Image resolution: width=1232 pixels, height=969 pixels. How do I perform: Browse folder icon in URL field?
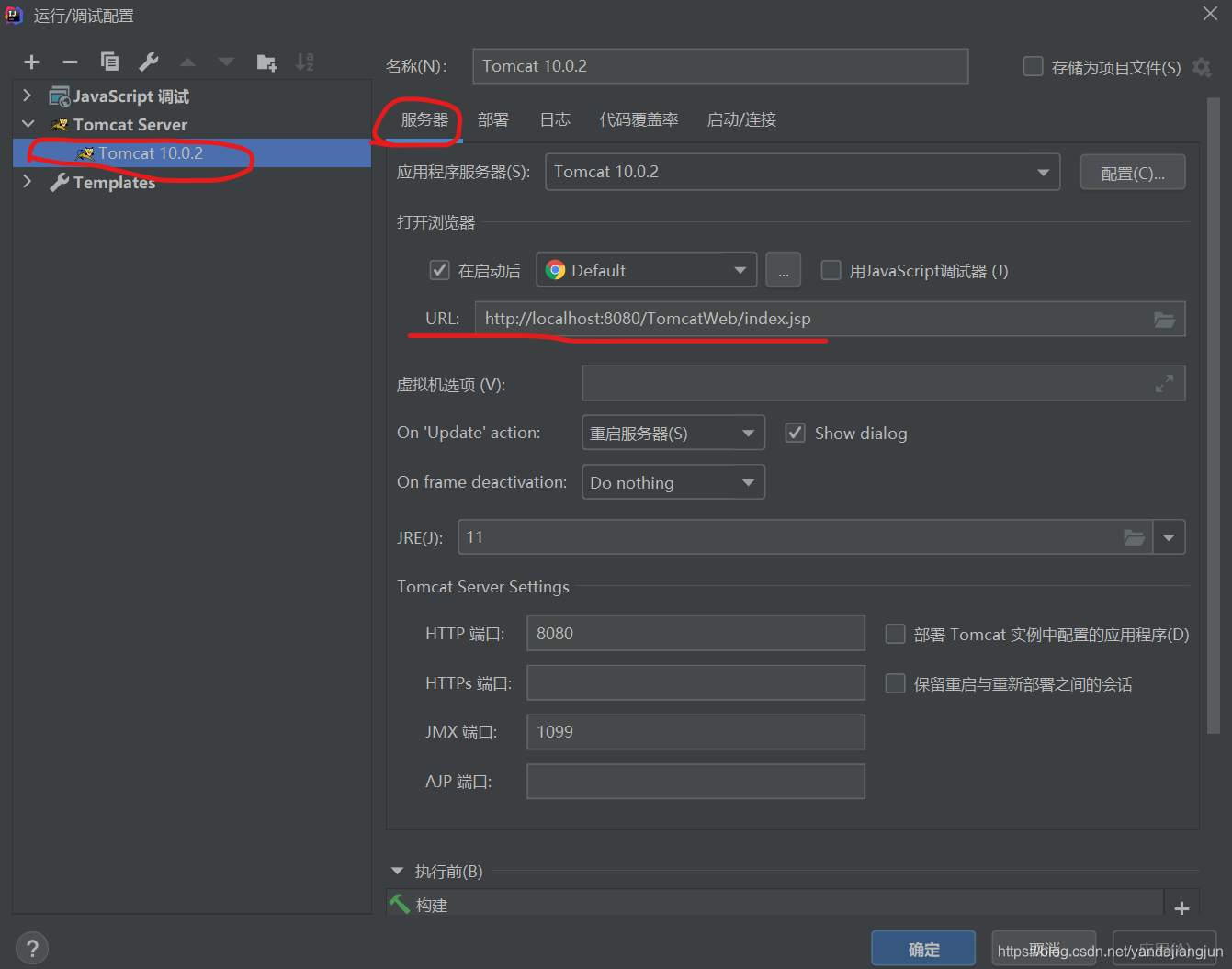1164,320
